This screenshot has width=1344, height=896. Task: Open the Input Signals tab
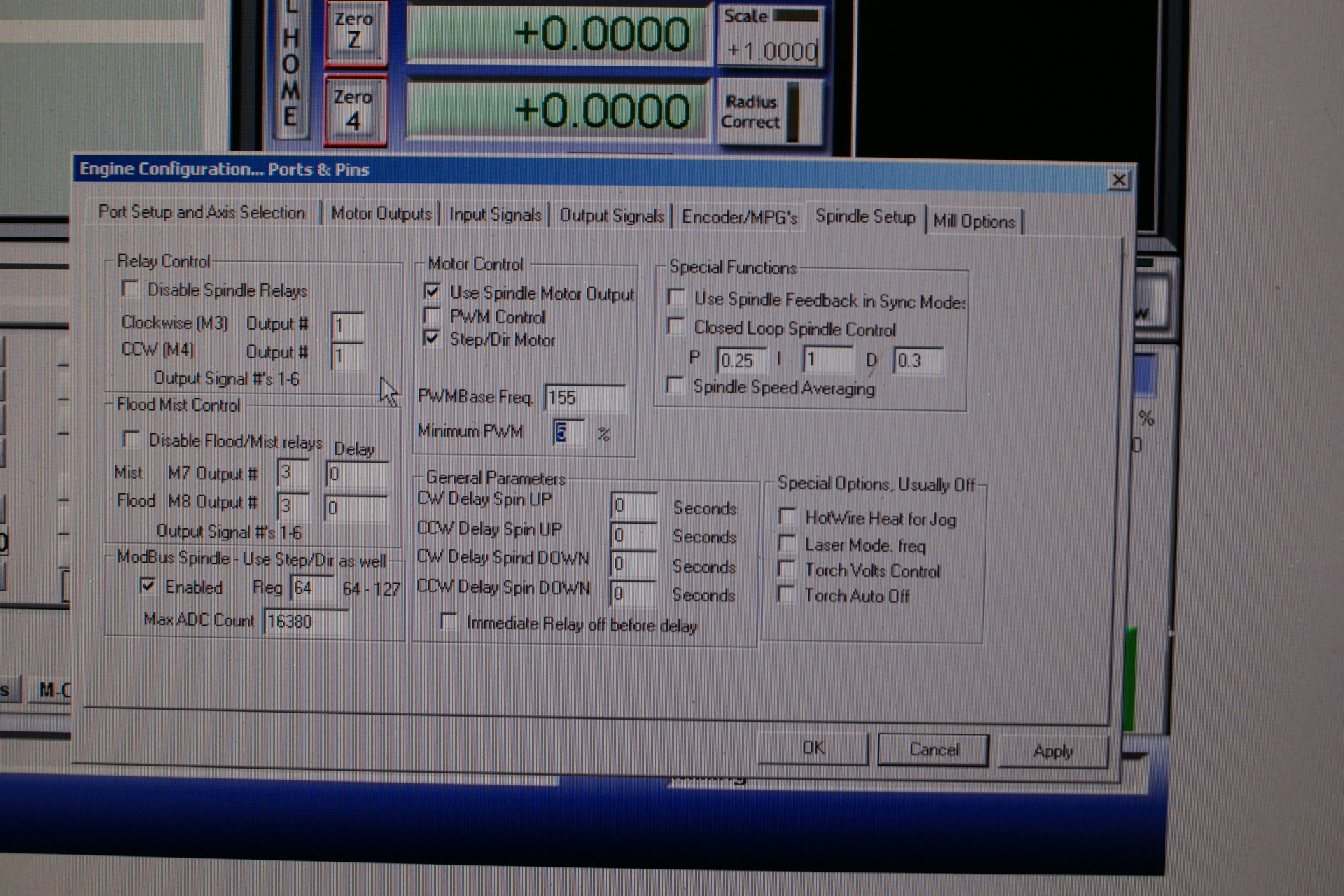(x=495, y=215)
